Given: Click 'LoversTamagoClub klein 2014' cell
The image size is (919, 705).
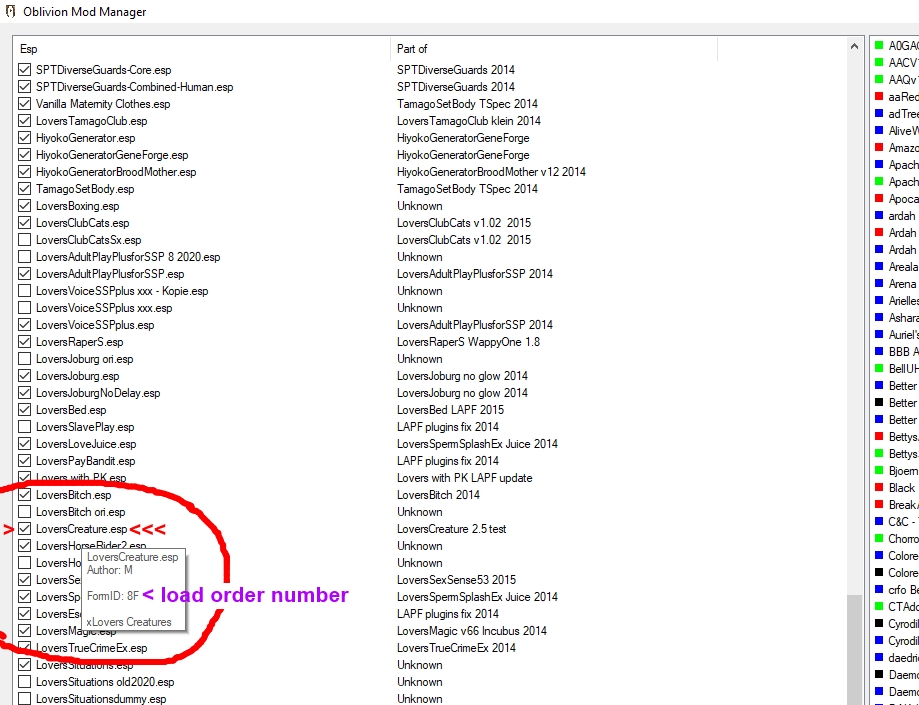Looking at the screenshot, I should [469, 121].
